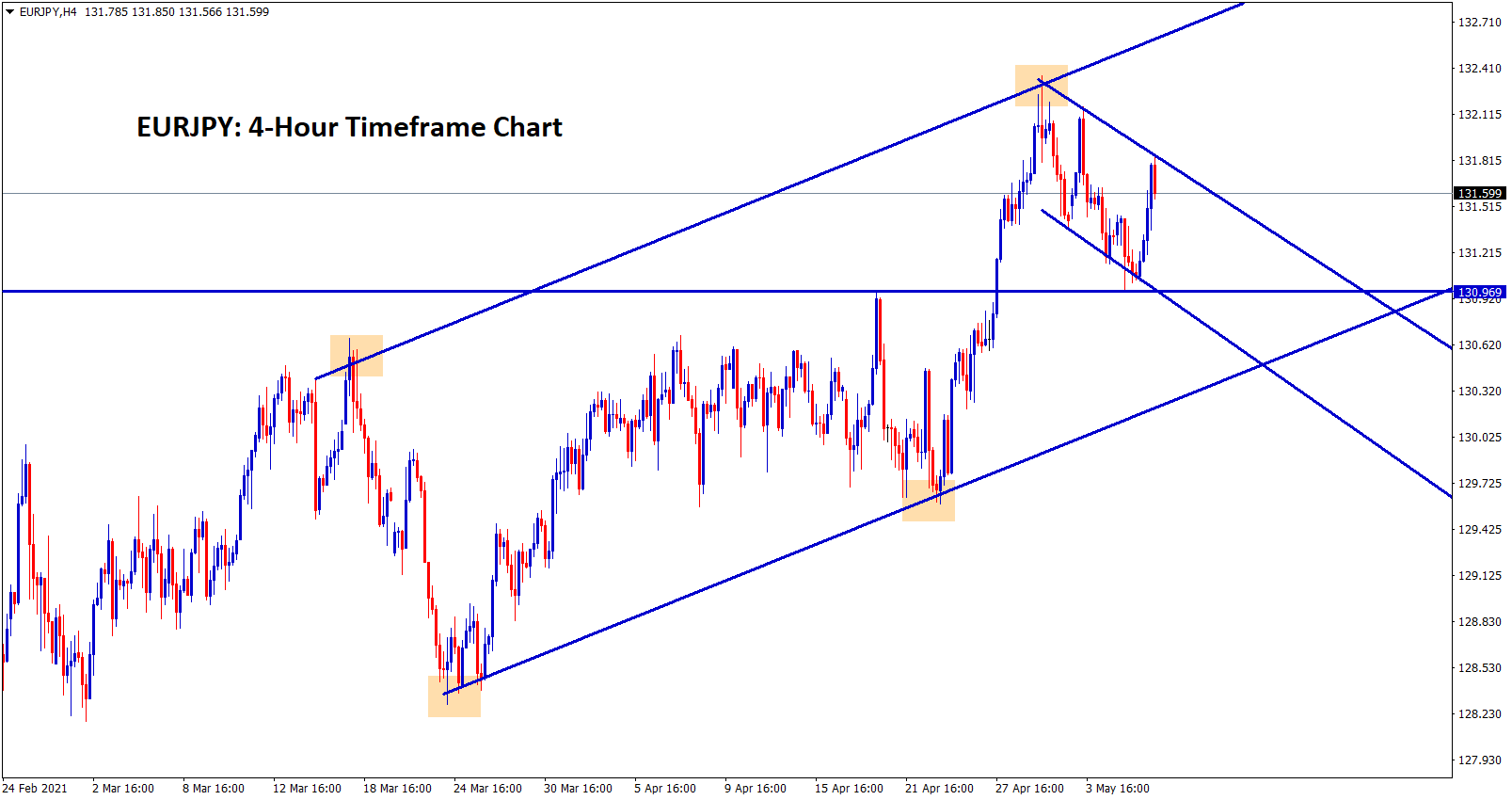This screenshot has width=1512, height=800.
Task: Select the '9 Apr 16:00' time axis label
Action: click(756, 789)
